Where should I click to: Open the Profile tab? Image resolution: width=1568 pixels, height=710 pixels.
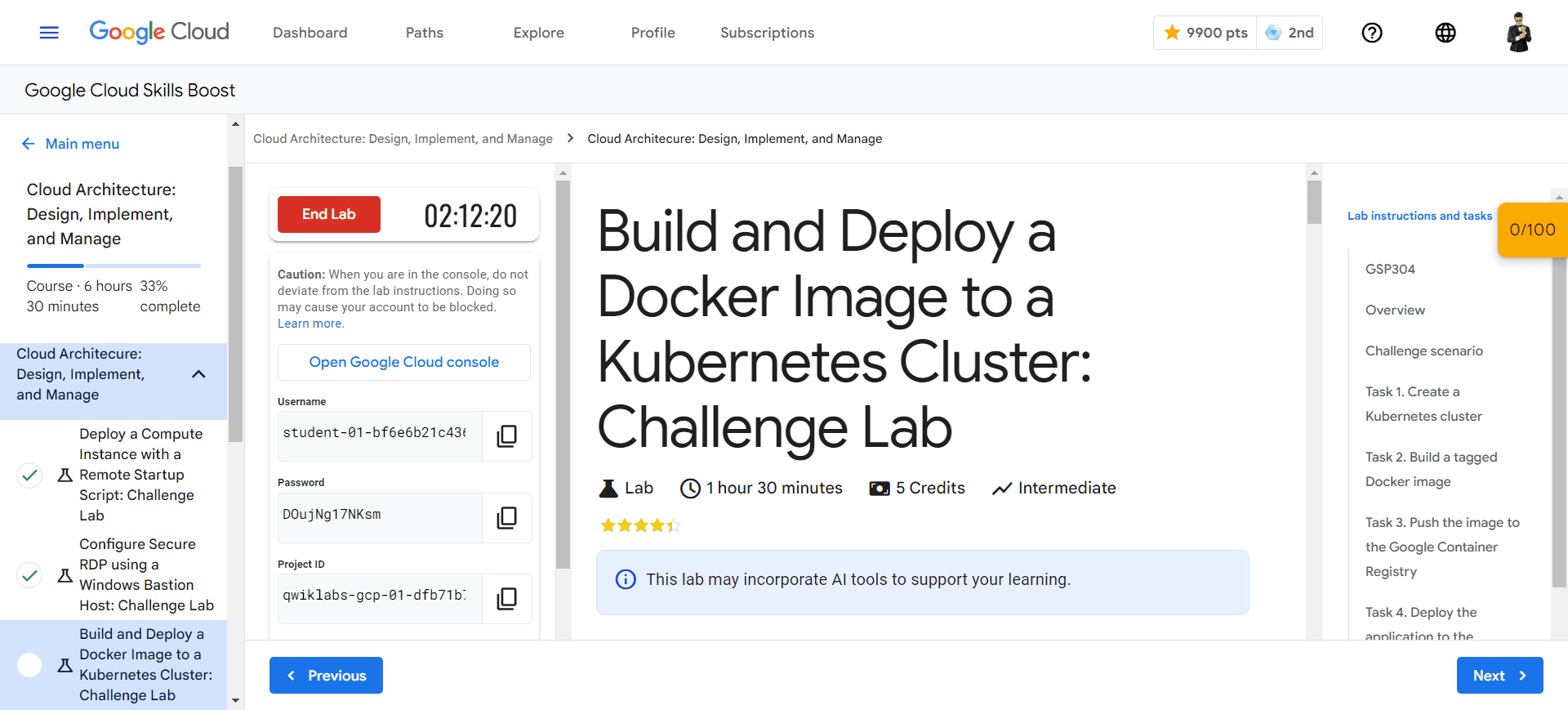pos(653,33)
